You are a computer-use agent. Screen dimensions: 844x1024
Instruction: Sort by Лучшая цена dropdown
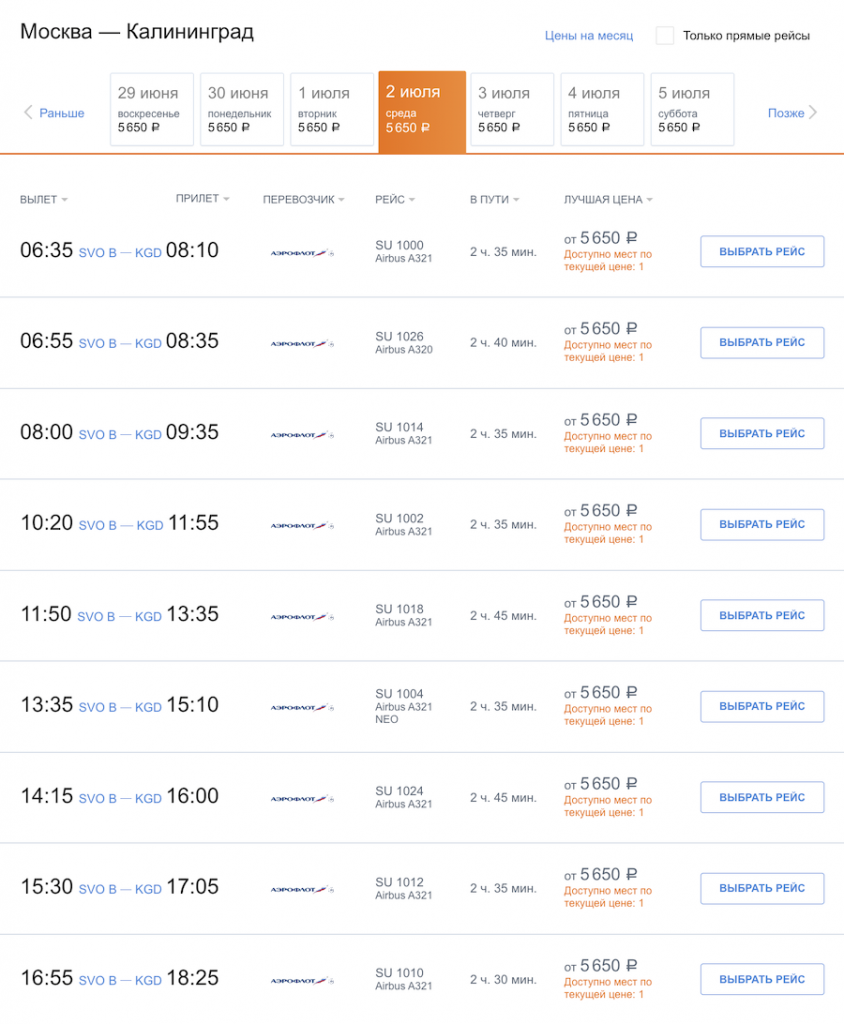[608, 200]
